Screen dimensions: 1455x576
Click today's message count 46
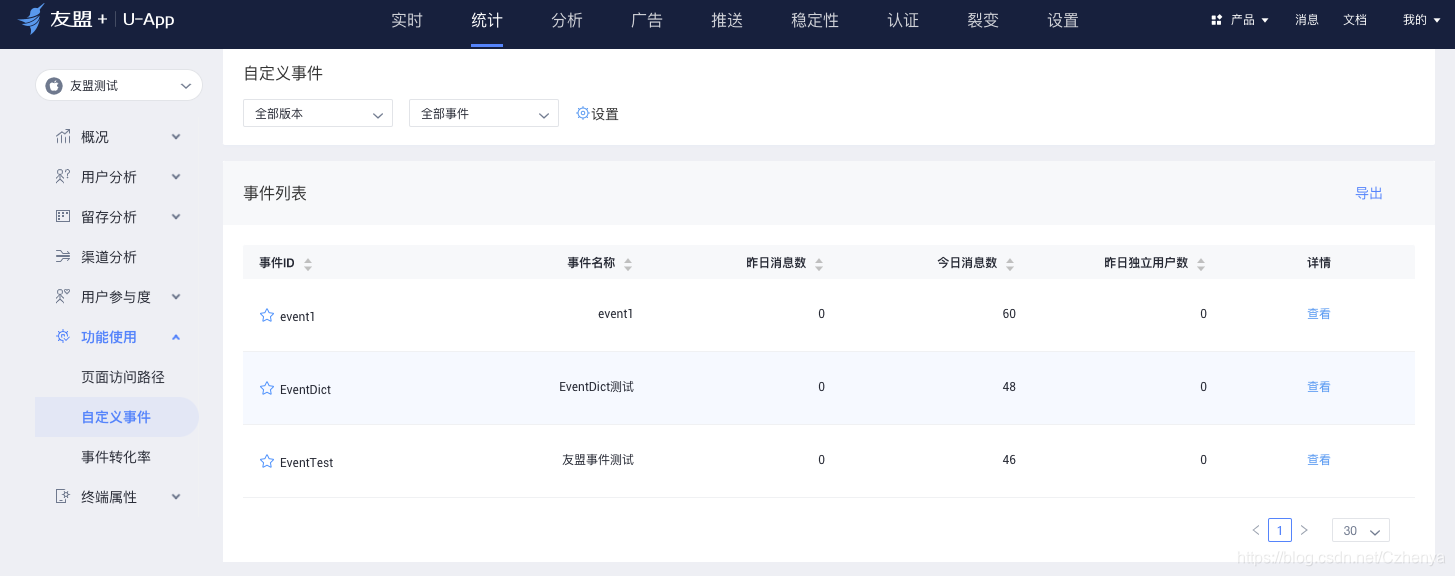tap(1009, 460)
